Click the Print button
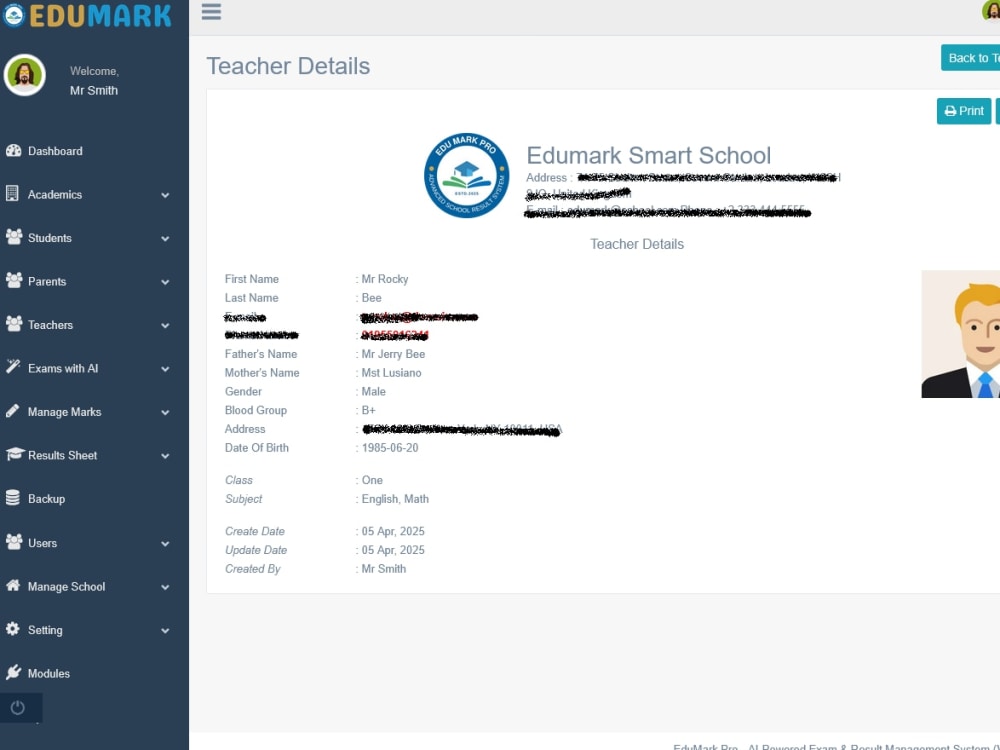1000x750 pixels. coord(963,111)
